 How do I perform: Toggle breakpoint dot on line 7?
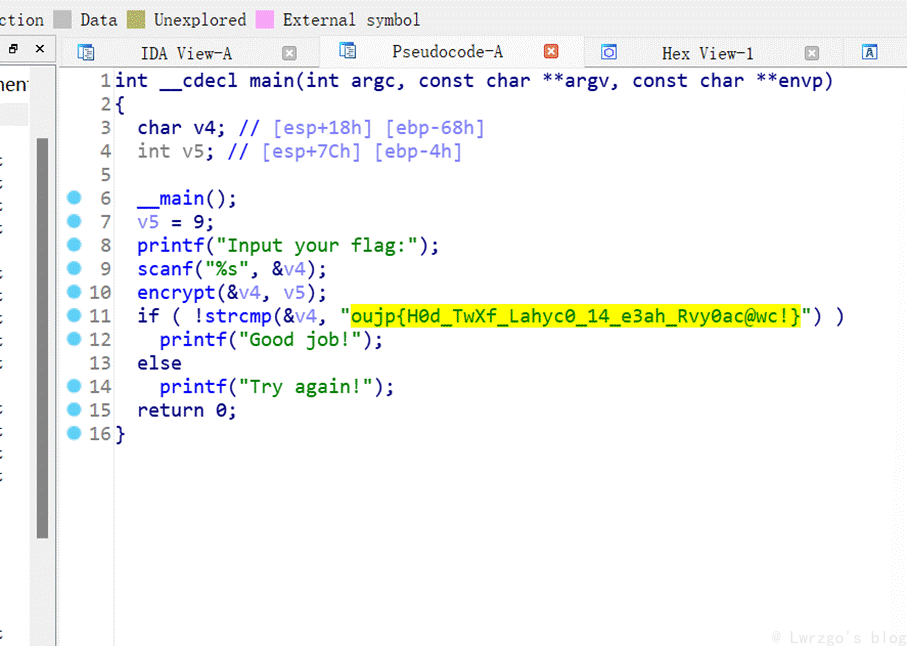pos(74,221)
